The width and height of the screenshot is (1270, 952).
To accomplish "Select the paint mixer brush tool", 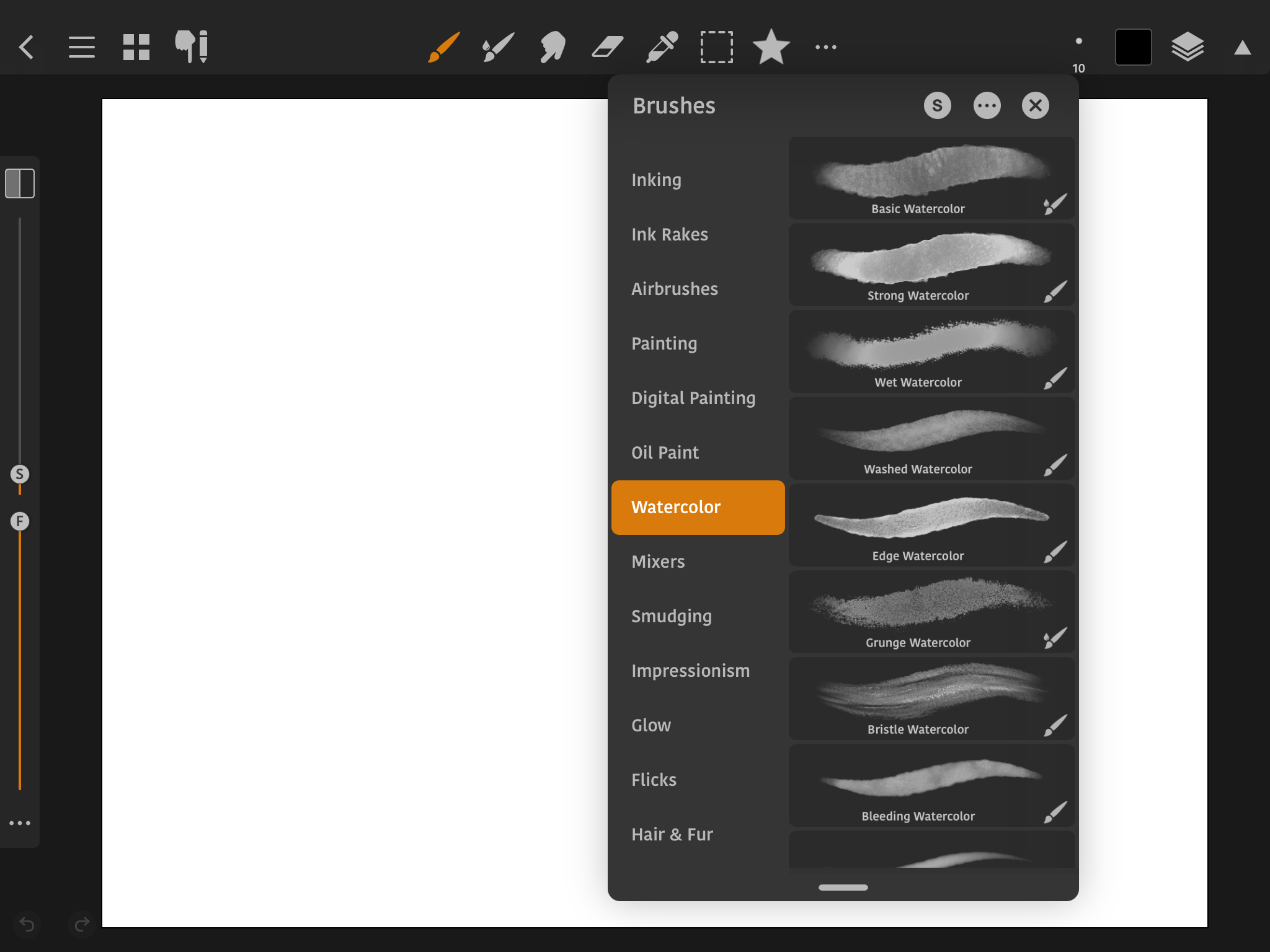I will point(498,47).
